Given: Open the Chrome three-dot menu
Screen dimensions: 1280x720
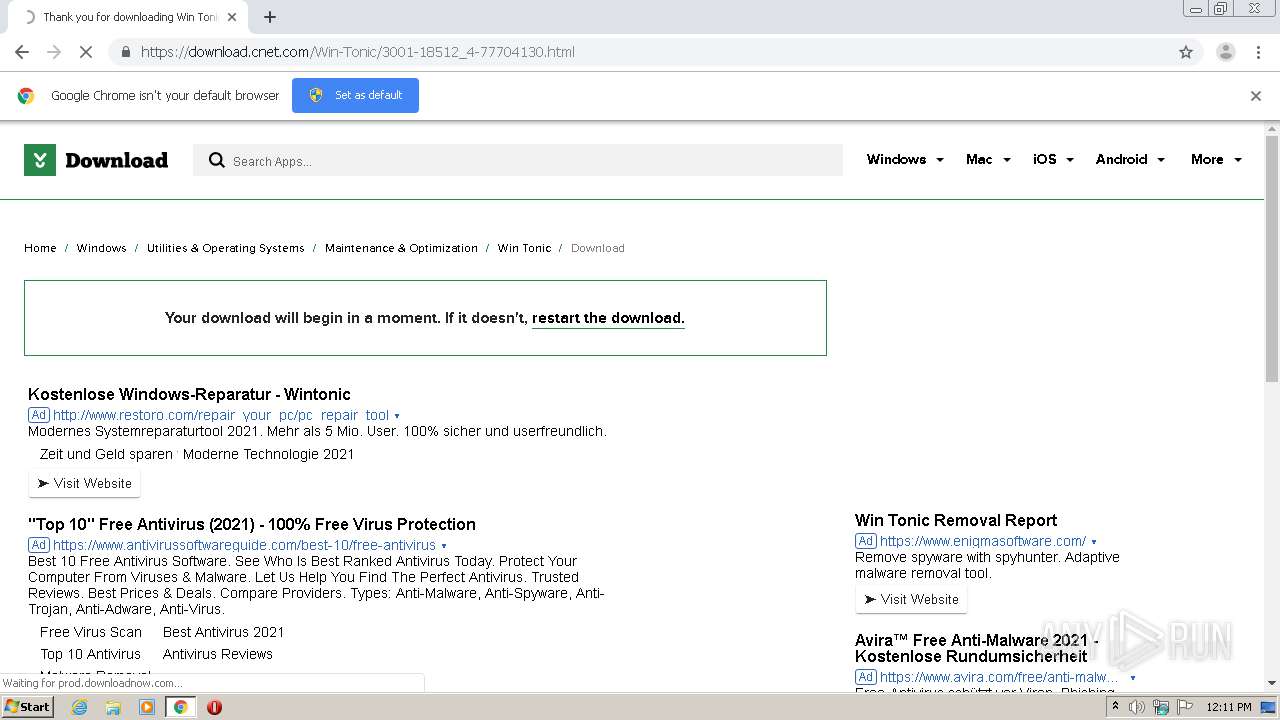Looking at the screenshot, I should click(1258, 52).
